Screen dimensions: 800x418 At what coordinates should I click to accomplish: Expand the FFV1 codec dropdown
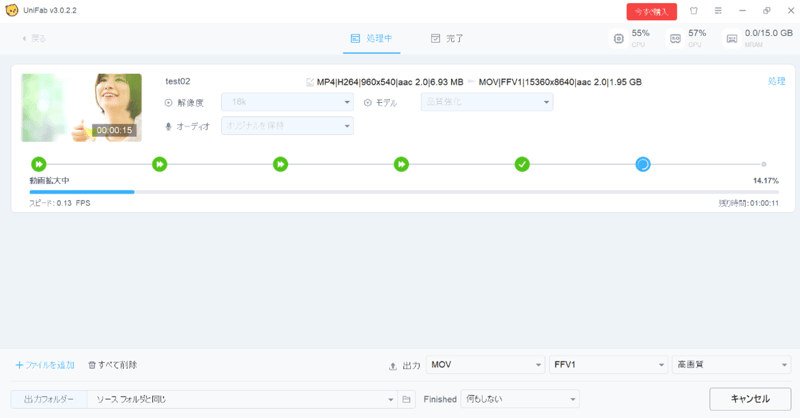(608, 365)
